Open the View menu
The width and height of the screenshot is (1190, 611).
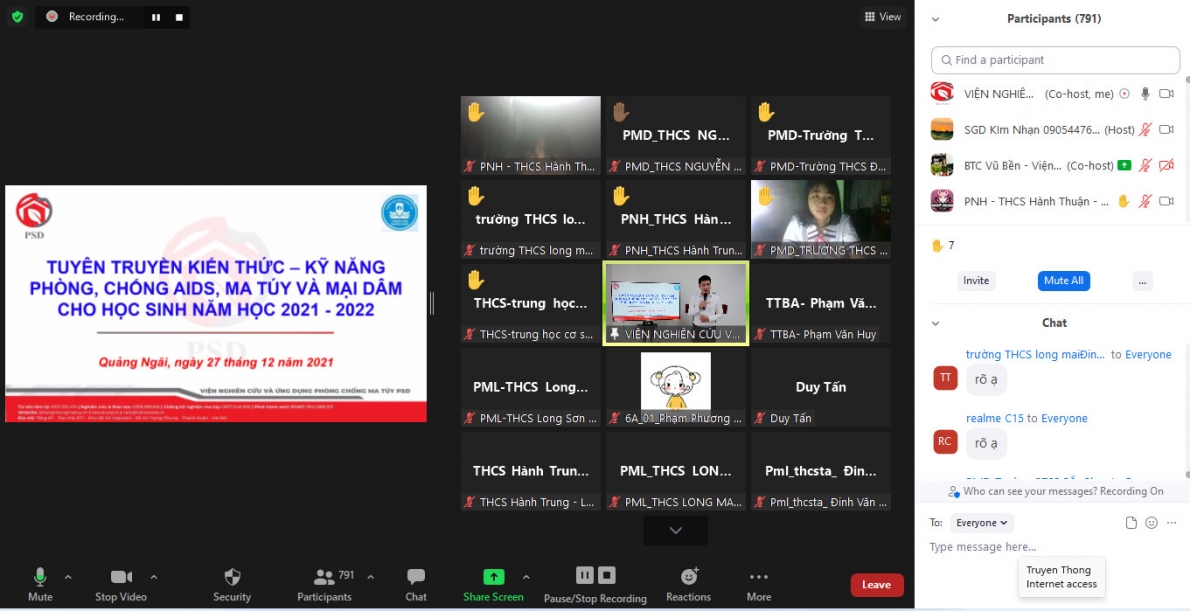[x=882, y=16]
